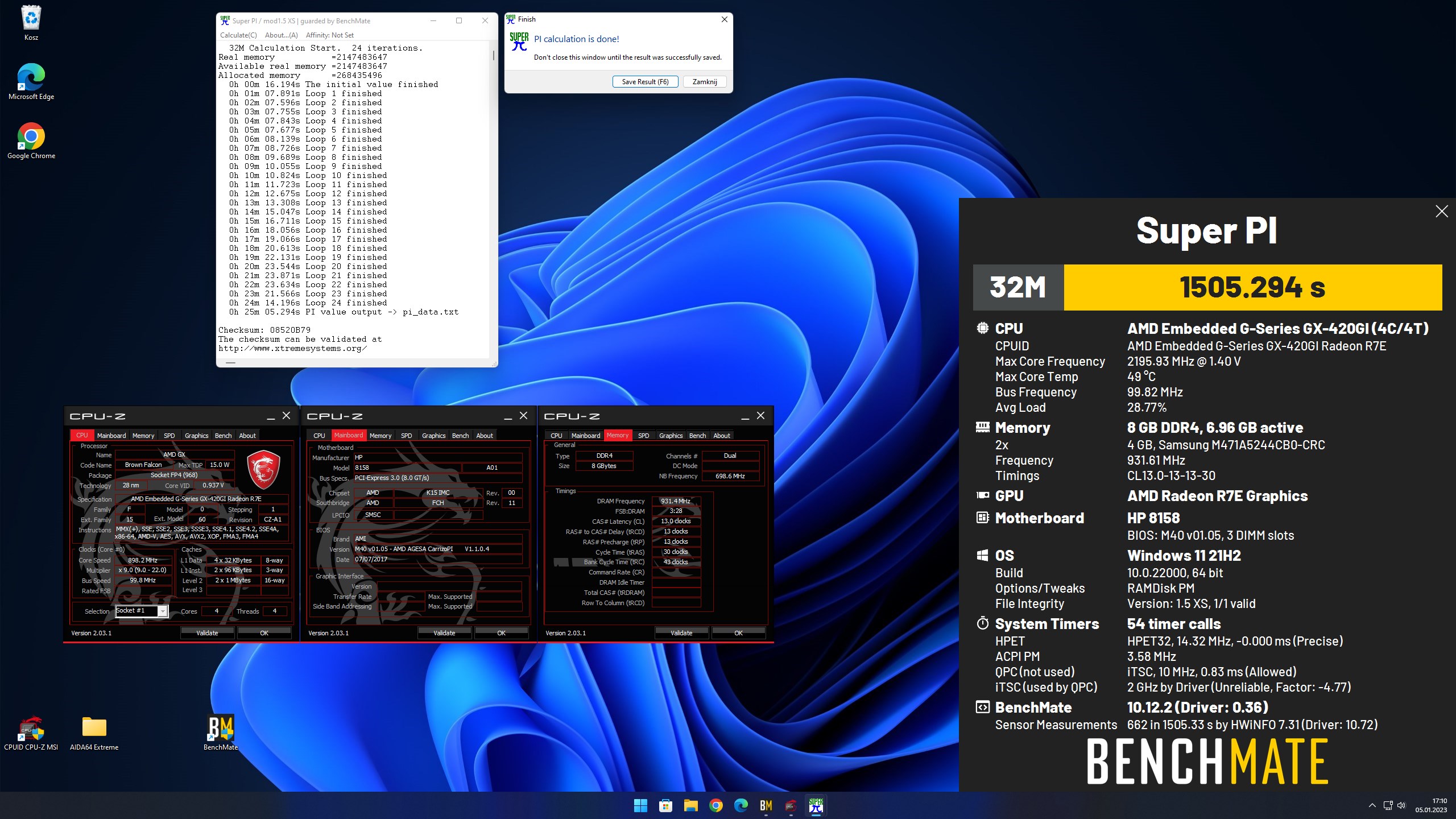Click Validate in Mainboard CPU-Z window

pos(444,633)
